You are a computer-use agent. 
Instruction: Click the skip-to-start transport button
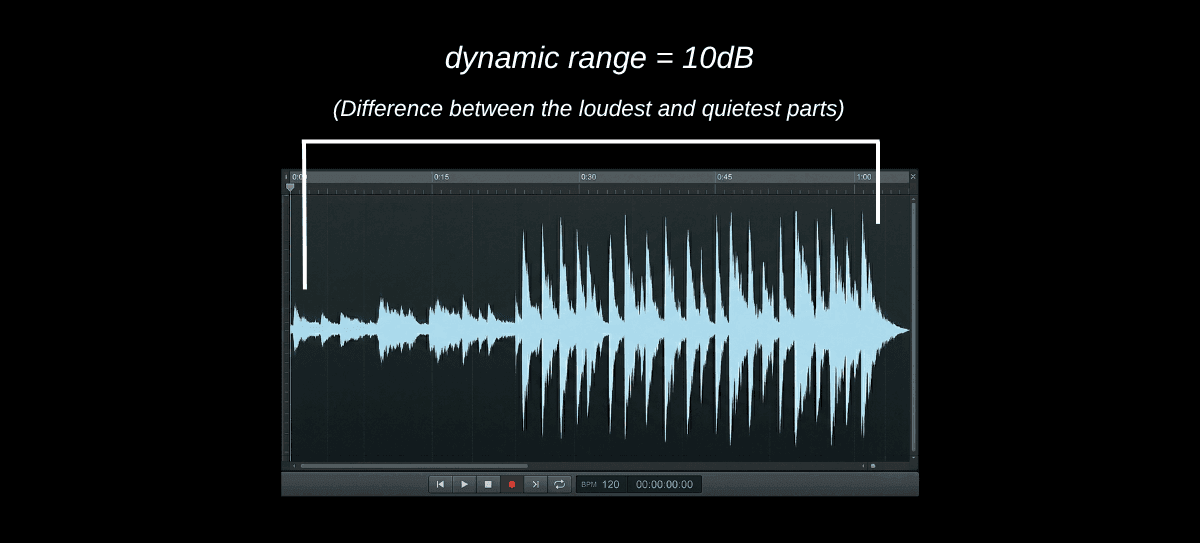[440, 484]
